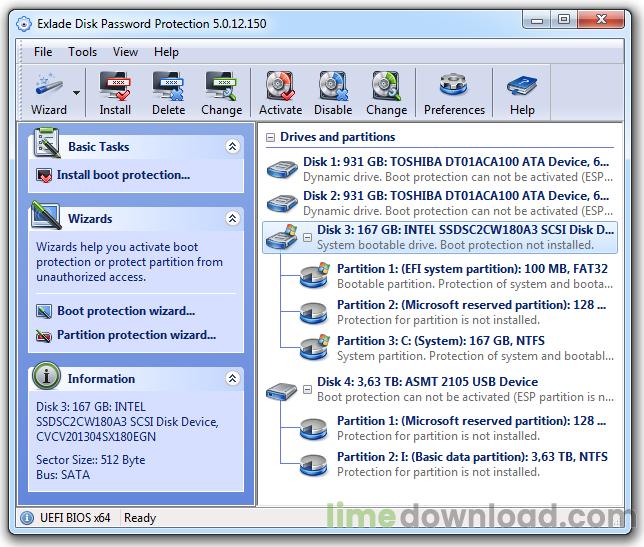Select Disk 1 TOSHIBA drive entry
The image size is (644, 547).
click(455, 161)
